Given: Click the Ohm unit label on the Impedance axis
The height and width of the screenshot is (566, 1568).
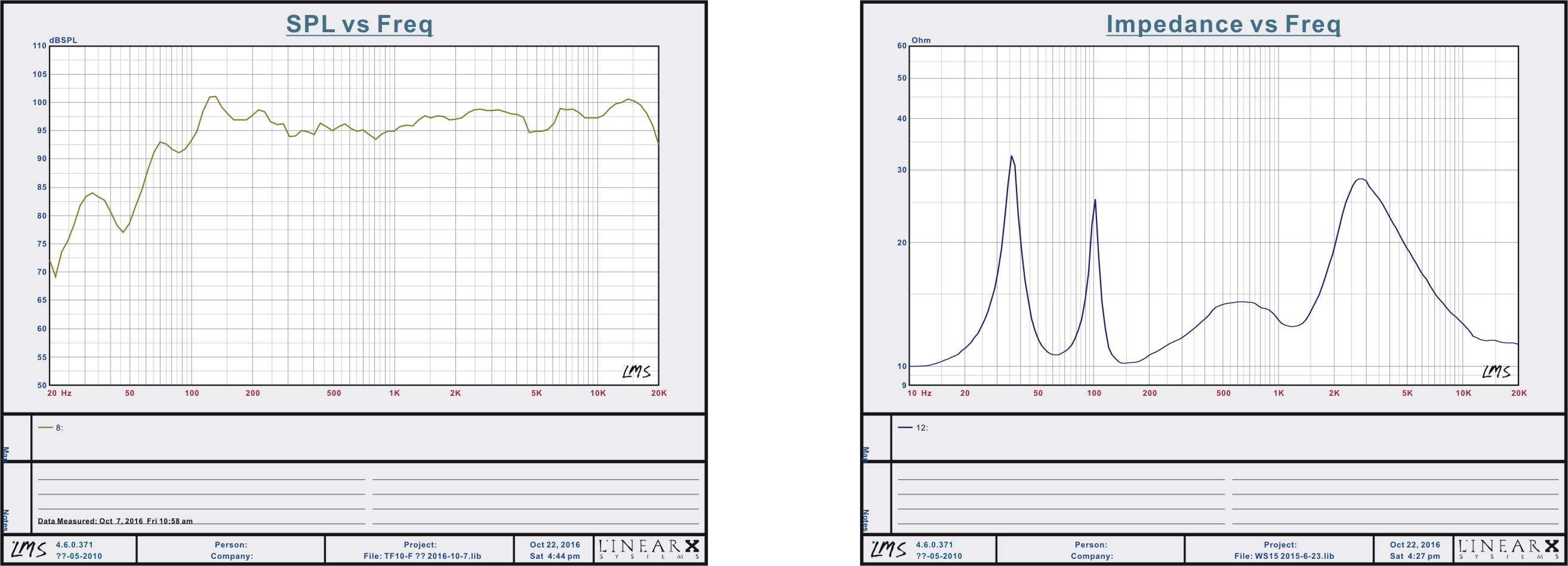Looking at the screenshot, I should pyautogui.click(x=920, y=40).
